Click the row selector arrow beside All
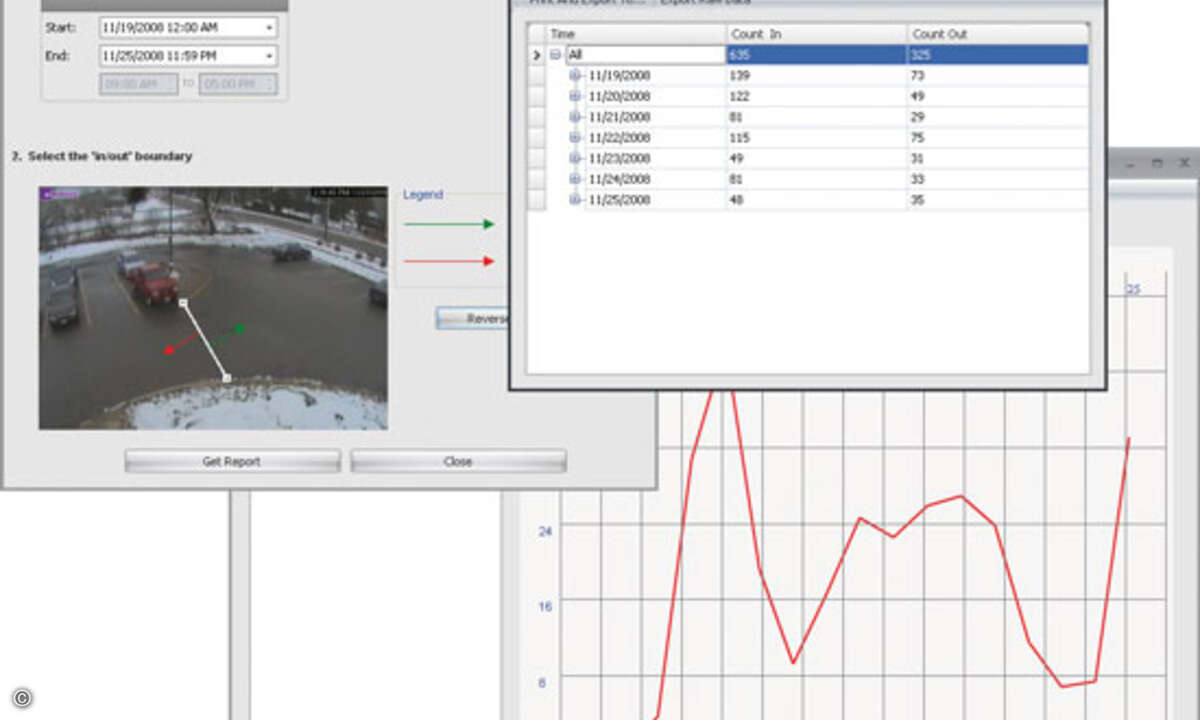This screenshot has width=1200, height=720. 536,55
